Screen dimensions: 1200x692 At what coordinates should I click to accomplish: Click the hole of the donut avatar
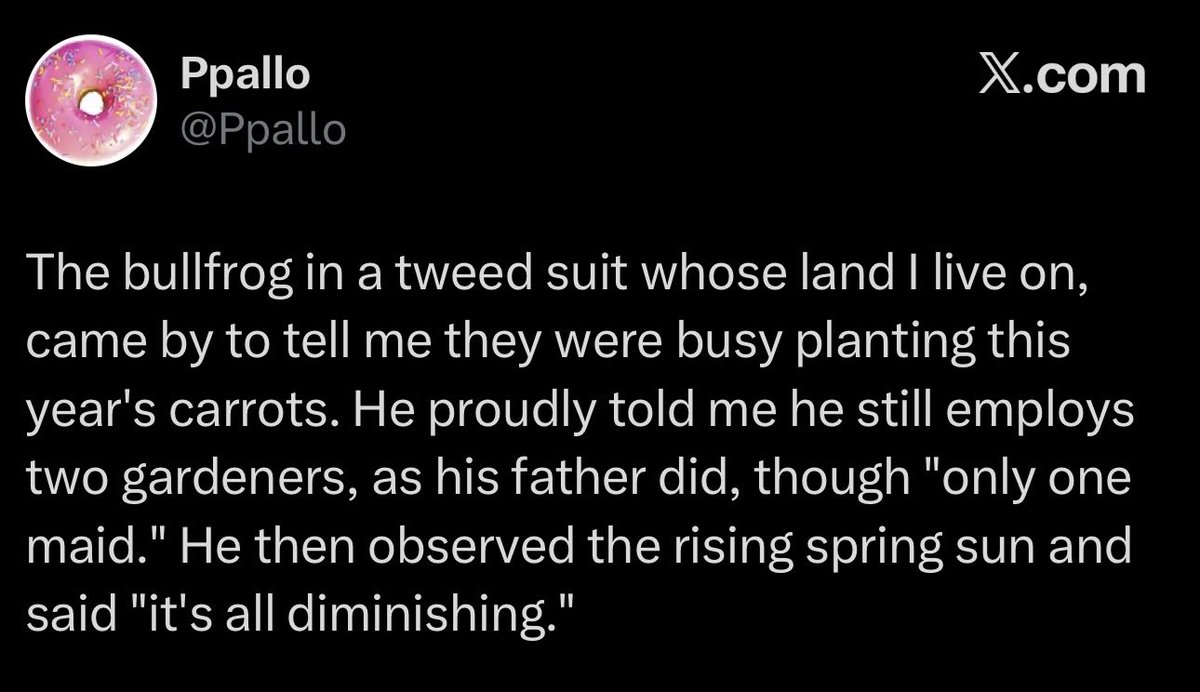pyautogui.click(x=92, y=102)
